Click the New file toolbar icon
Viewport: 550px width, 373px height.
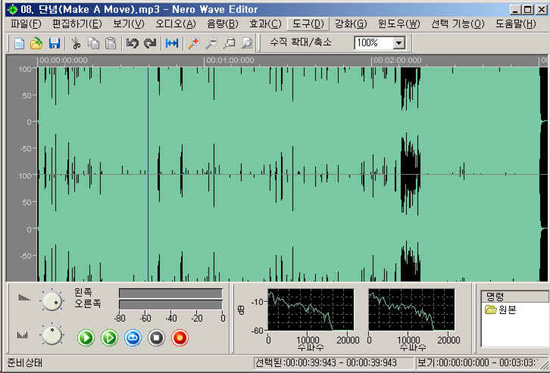pyautogui.click(x=19, y=43)
